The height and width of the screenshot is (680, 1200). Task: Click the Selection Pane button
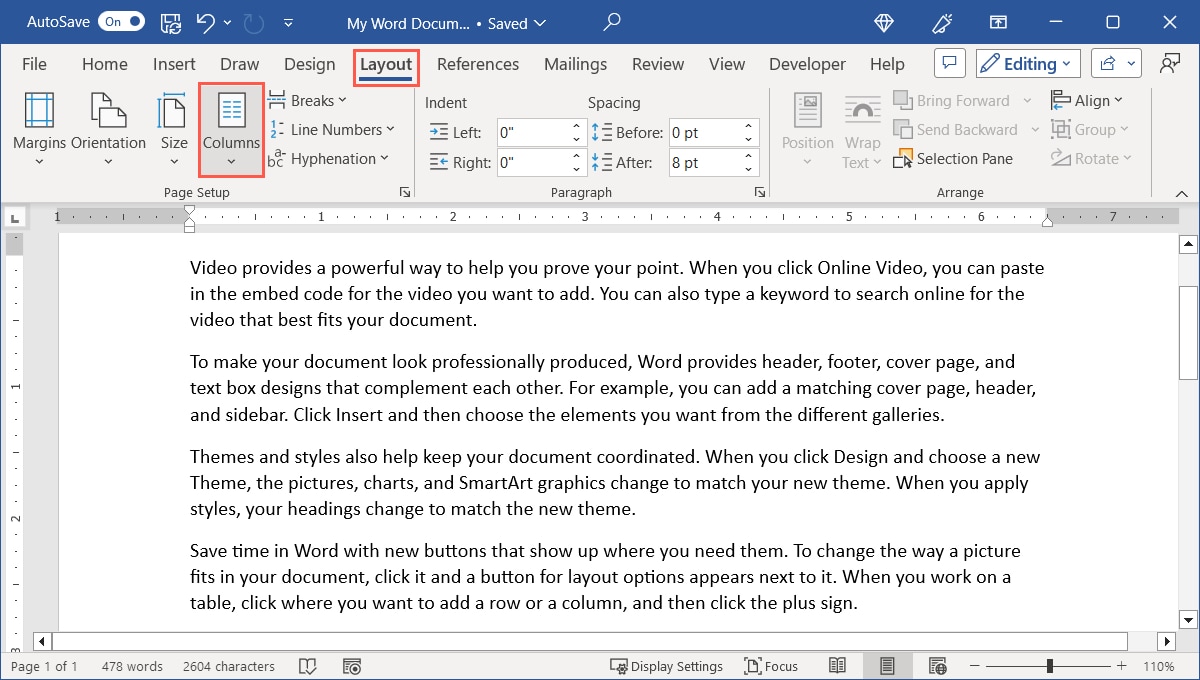click(x=953, y=158)
